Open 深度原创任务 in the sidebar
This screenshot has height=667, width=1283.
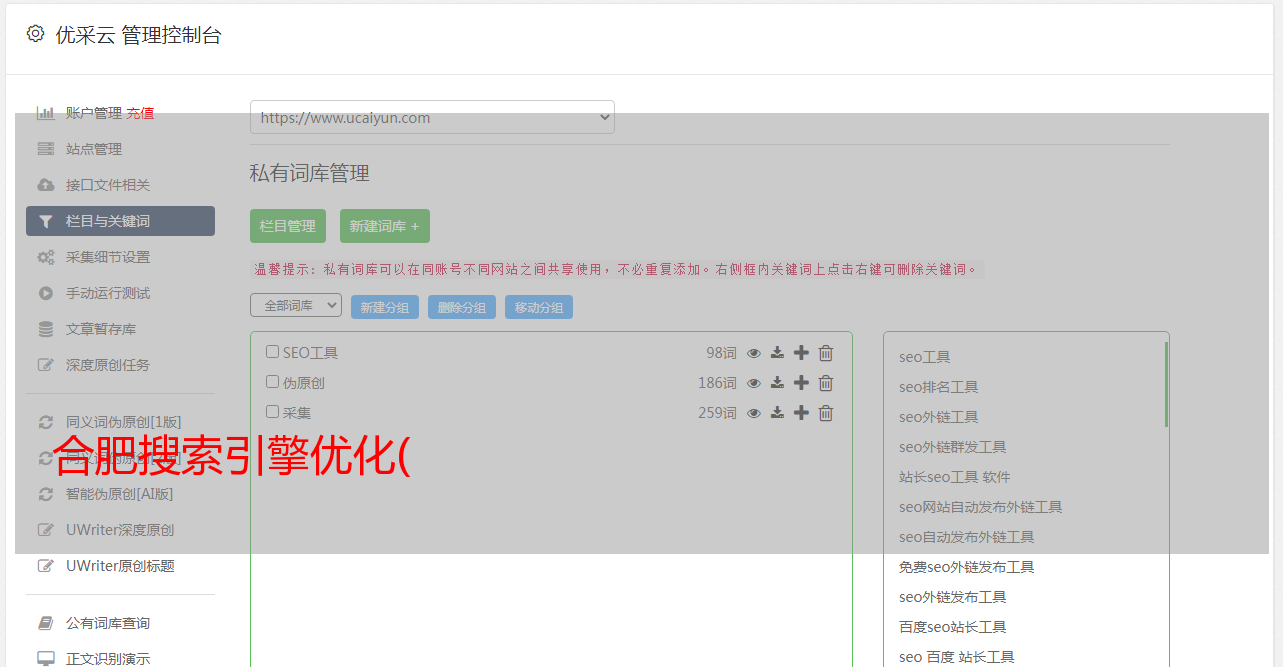(108, 365)
